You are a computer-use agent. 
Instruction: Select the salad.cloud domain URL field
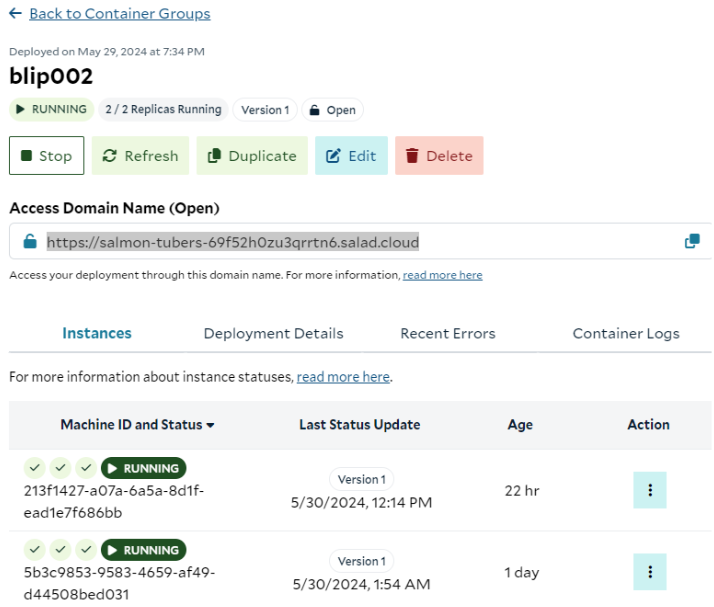click(360, 241)
